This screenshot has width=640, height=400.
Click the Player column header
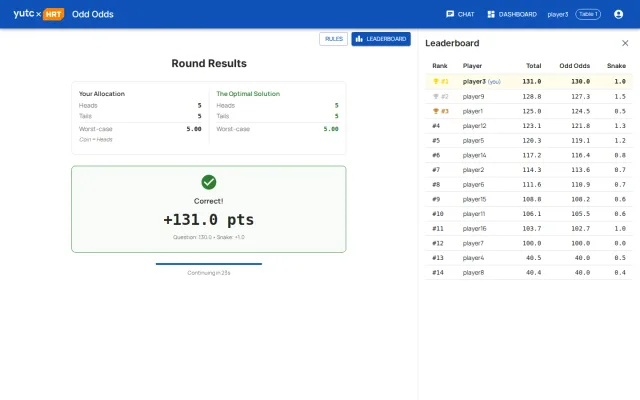tap(472, 66)
